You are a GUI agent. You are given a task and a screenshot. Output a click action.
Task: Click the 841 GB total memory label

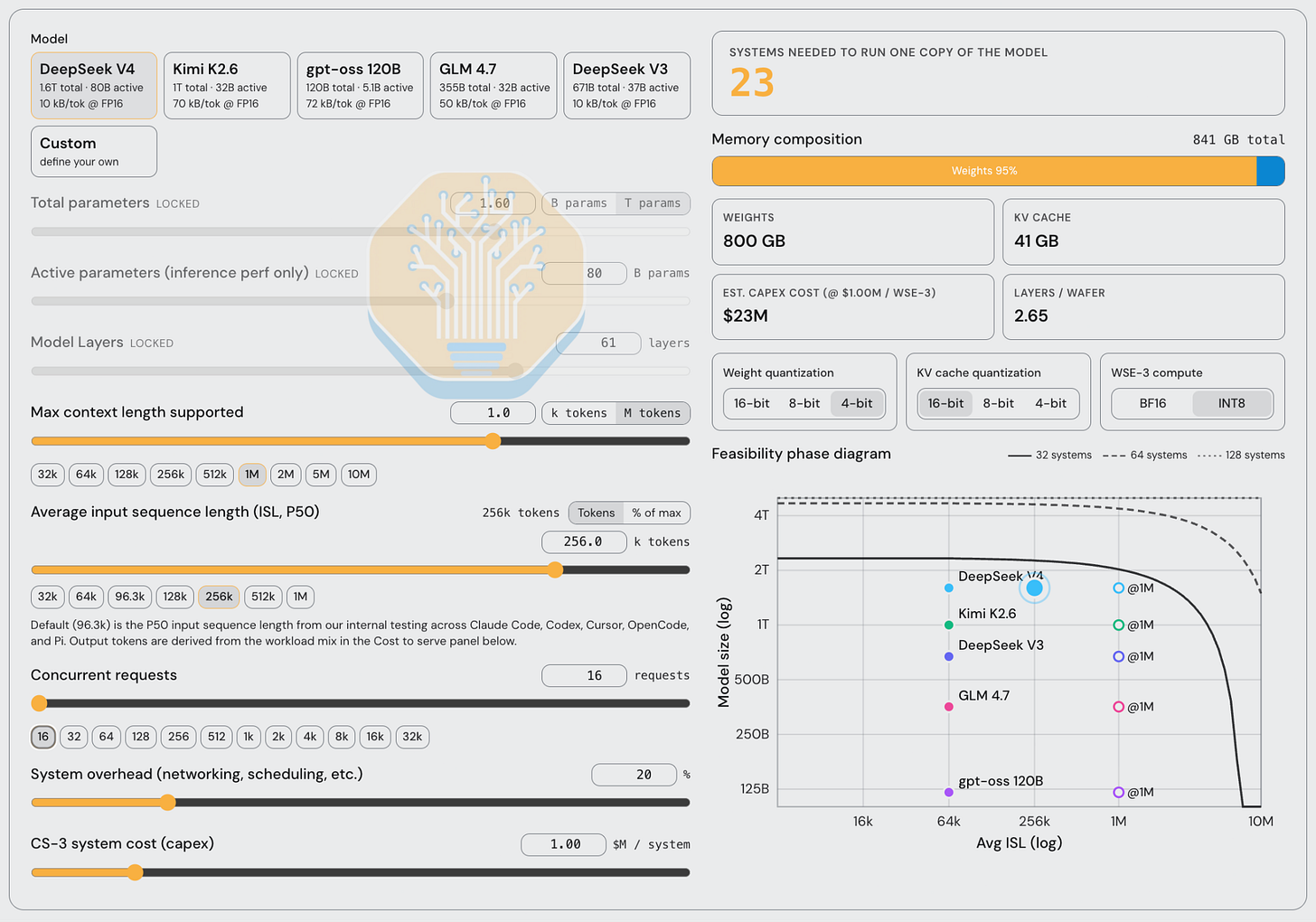(x=1238, y=139)
